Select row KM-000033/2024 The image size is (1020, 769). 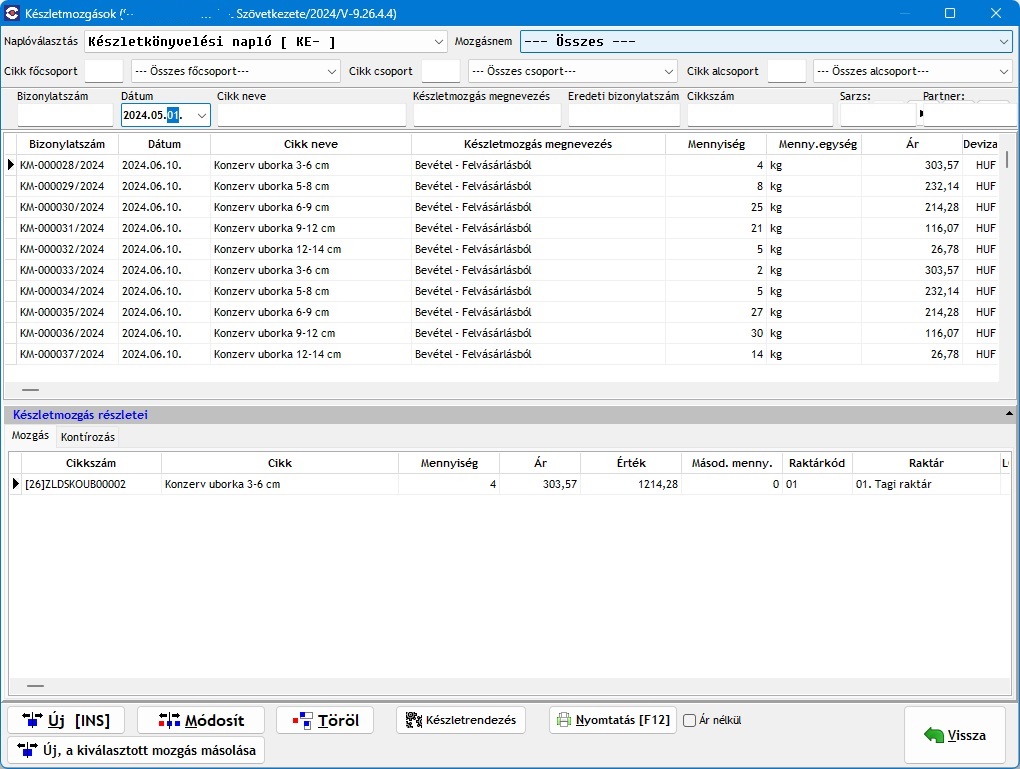pyautogui.click(x=501, y=270)
